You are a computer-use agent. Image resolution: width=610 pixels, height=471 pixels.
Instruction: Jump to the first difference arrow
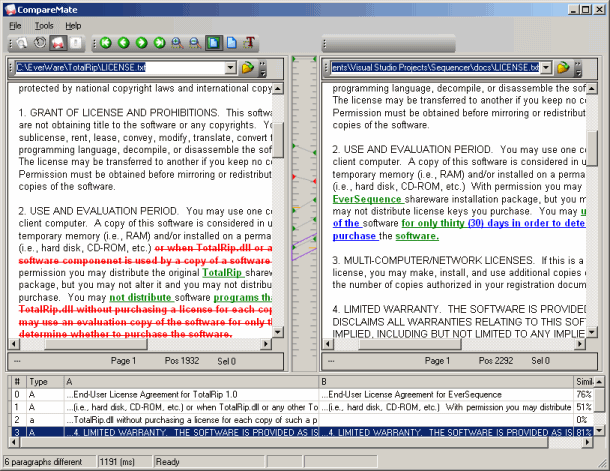106,43
